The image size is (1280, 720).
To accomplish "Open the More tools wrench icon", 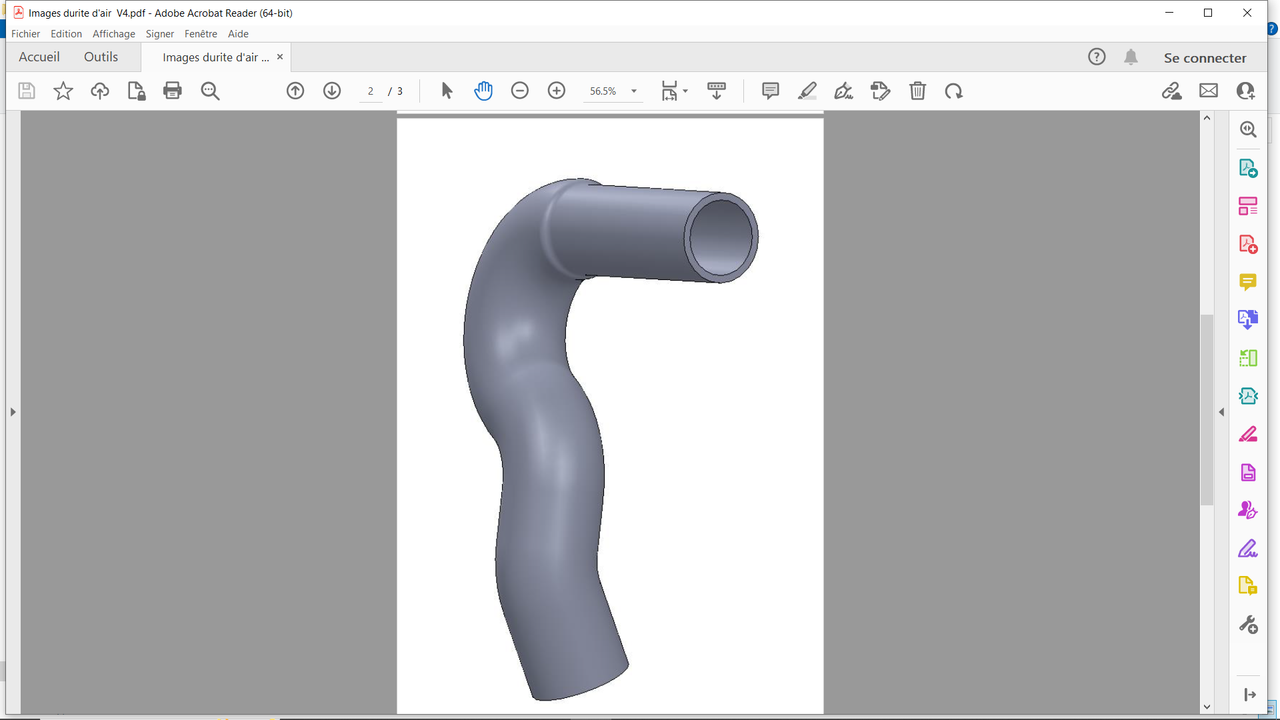I will [x=1248, y=625].
